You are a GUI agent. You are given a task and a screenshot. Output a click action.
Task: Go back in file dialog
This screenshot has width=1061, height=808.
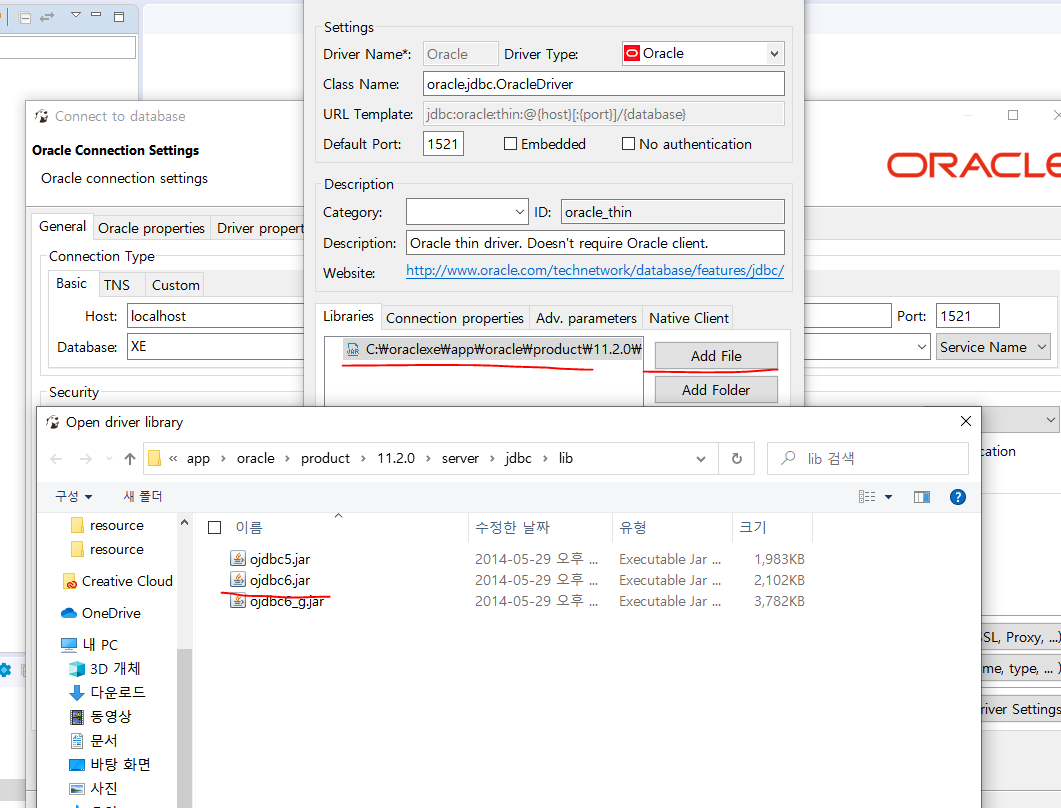coord(56,459)
